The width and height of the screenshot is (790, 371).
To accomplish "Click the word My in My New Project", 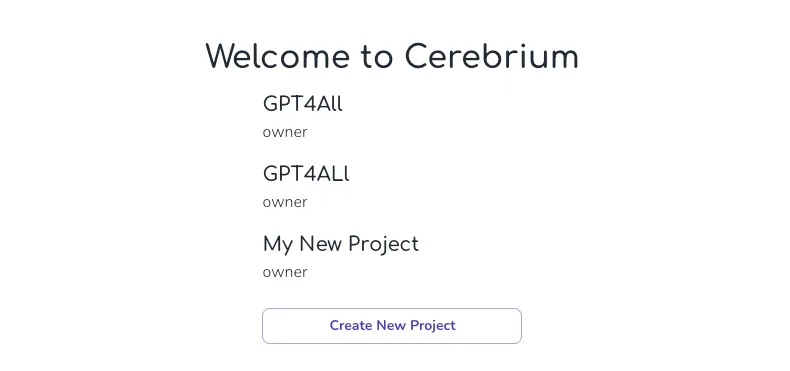I will (278, 245).
